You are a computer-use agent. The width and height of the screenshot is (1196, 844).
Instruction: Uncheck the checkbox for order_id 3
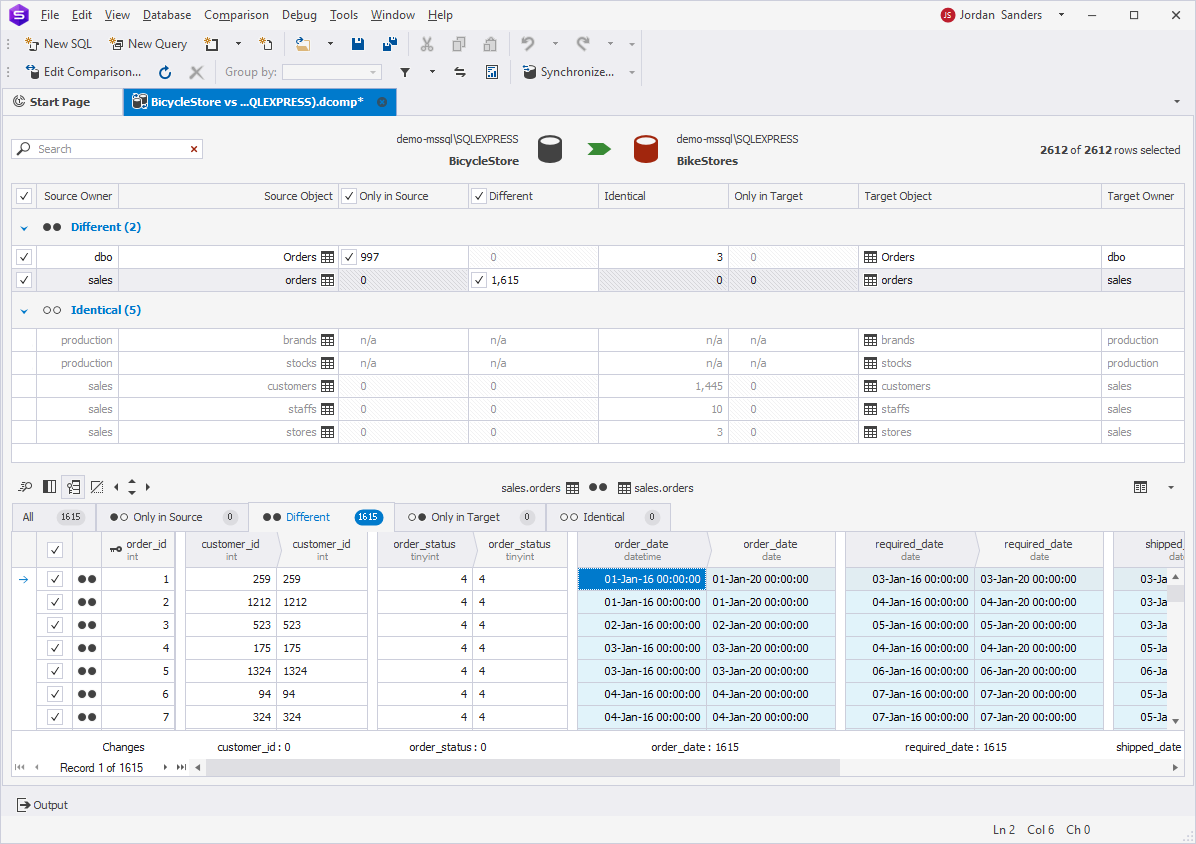[55, 625]
